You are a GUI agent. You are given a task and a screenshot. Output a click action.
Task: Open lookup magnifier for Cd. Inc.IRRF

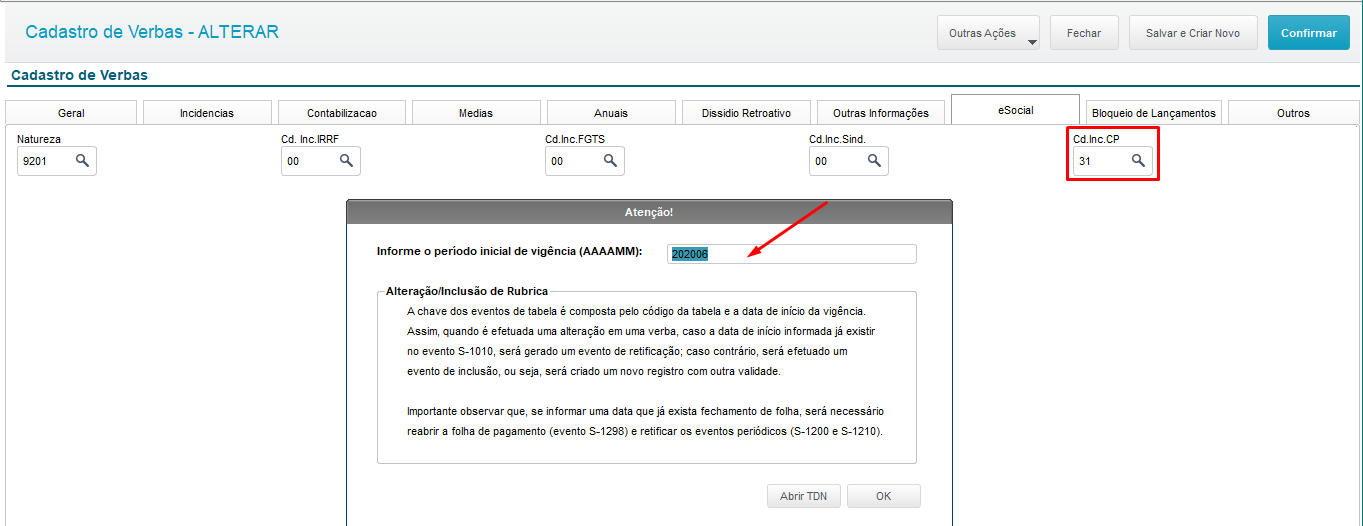(346, 160)
